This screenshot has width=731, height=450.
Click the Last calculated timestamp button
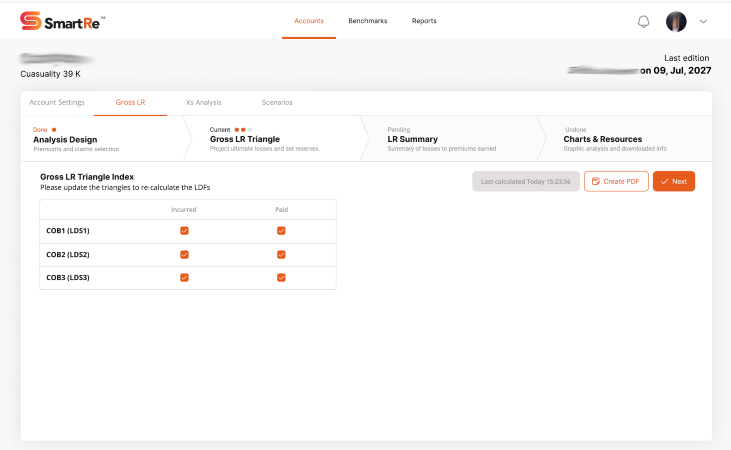(x=526, y=181)
